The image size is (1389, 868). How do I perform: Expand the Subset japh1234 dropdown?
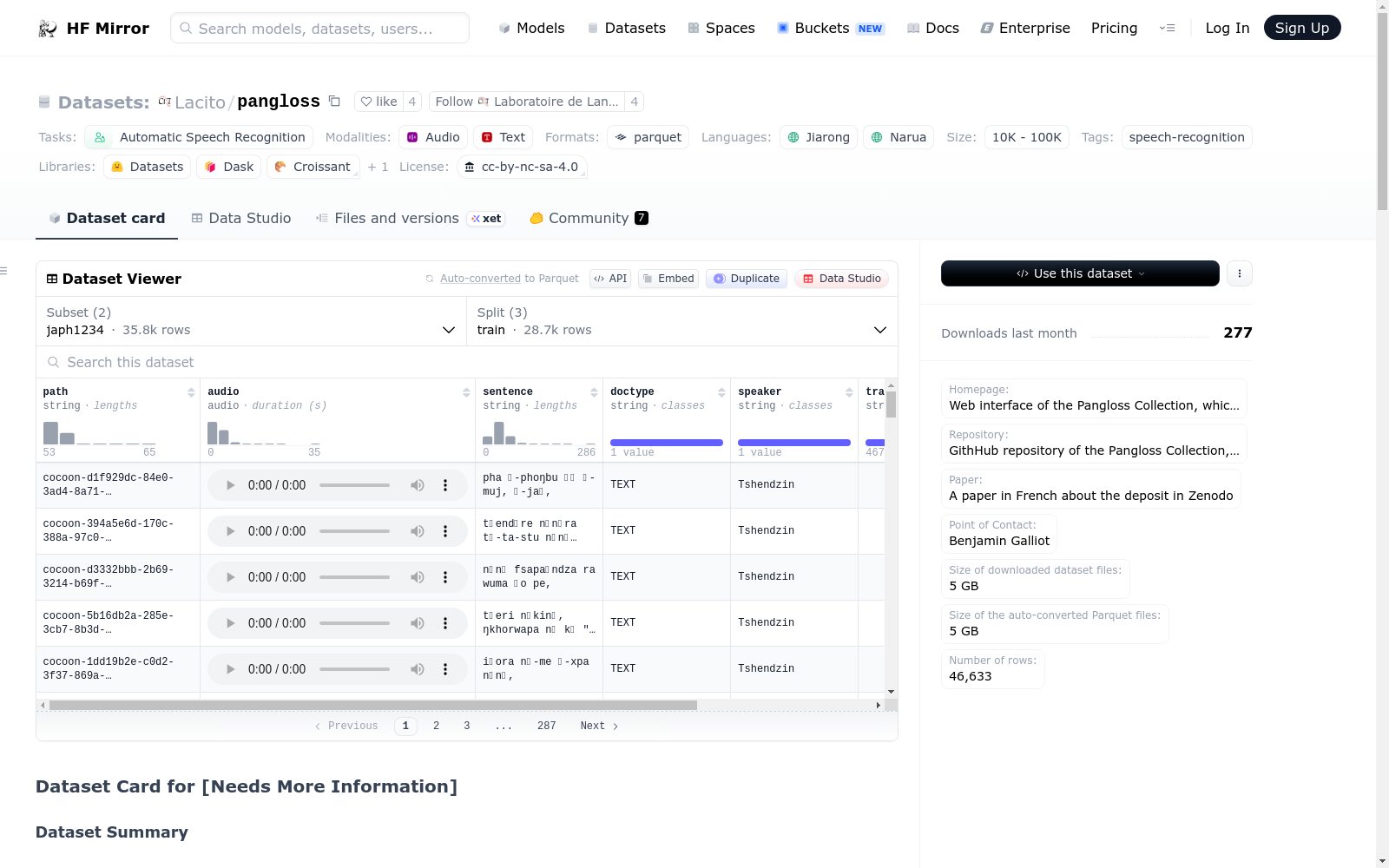[252, 321]
